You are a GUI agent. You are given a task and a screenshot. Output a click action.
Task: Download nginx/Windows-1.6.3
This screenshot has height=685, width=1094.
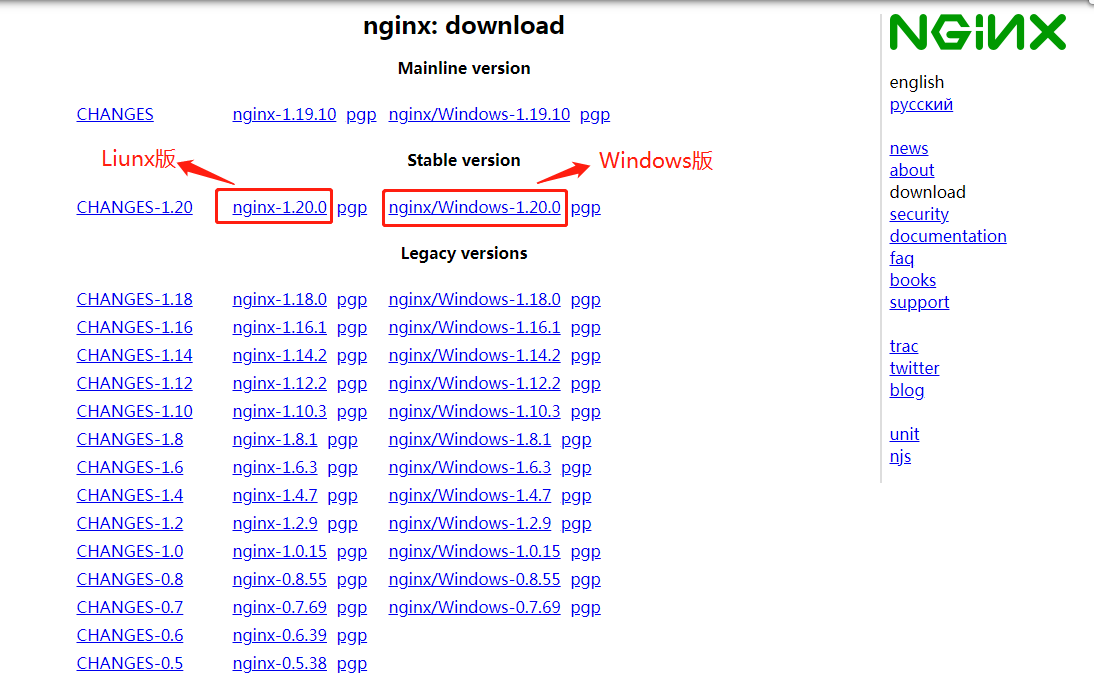click(470, 467)
